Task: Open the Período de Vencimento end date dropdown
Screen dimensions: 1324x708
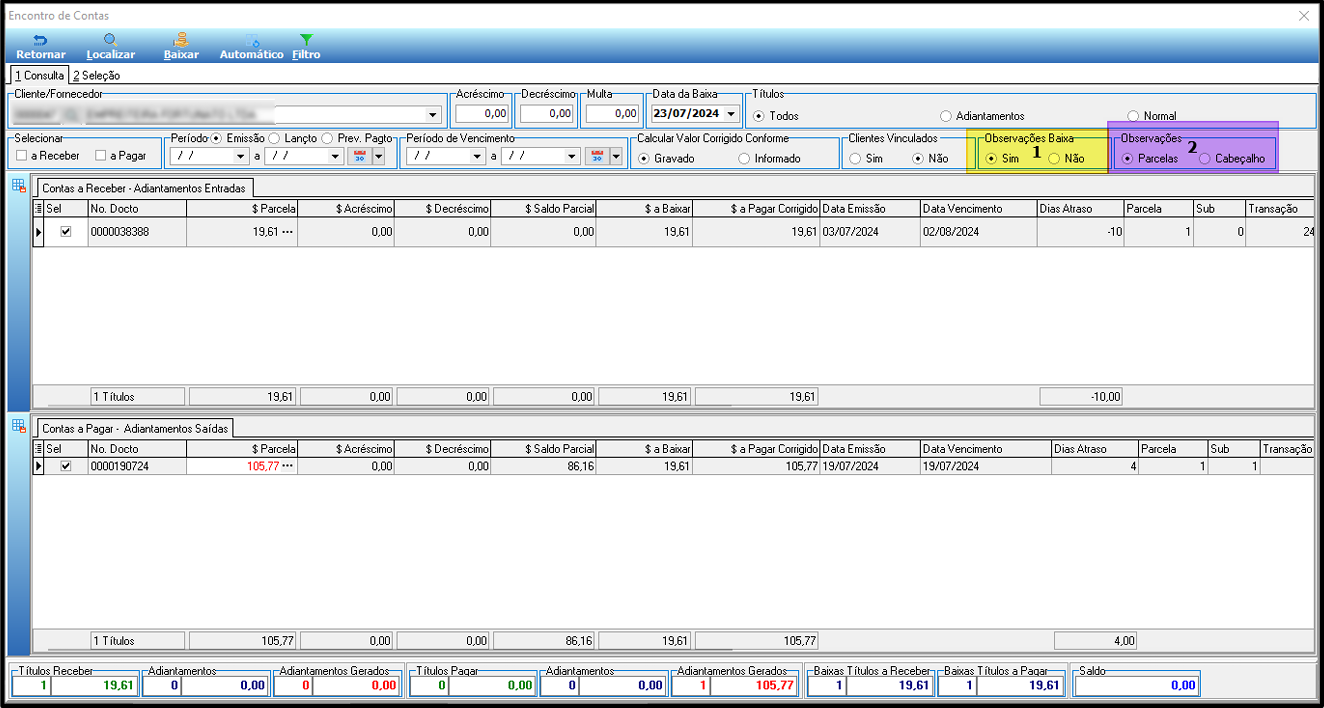Action: tap(572, 156)
